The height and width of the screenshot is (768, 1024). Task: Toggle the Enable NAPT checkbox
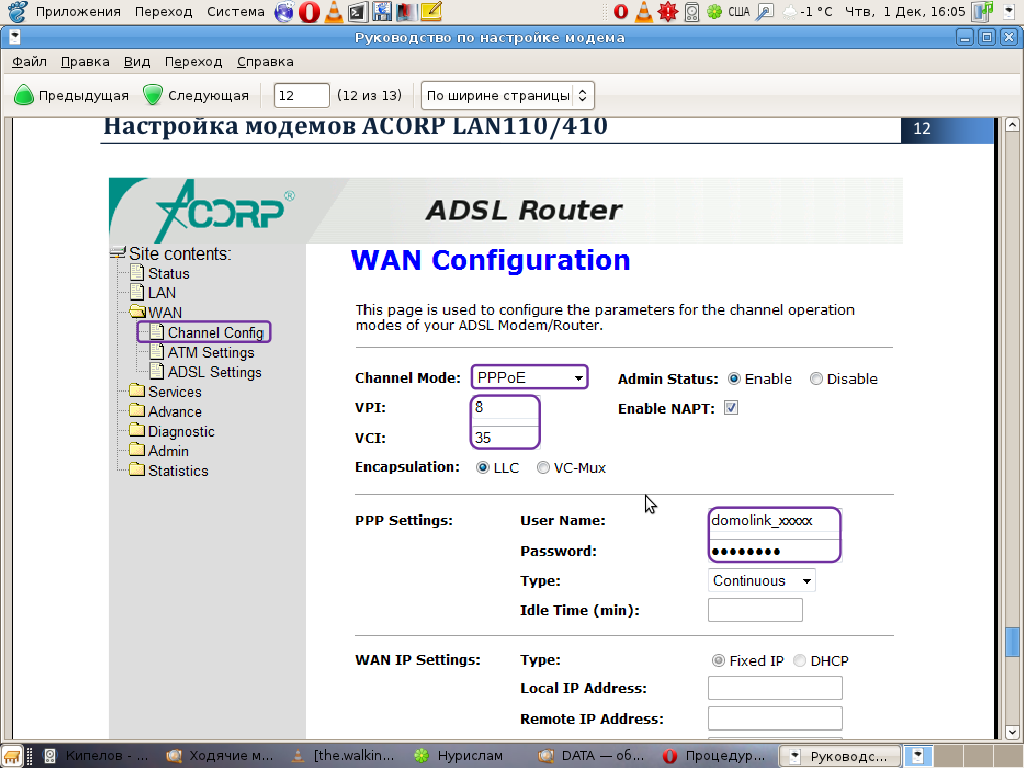[731, 408]
